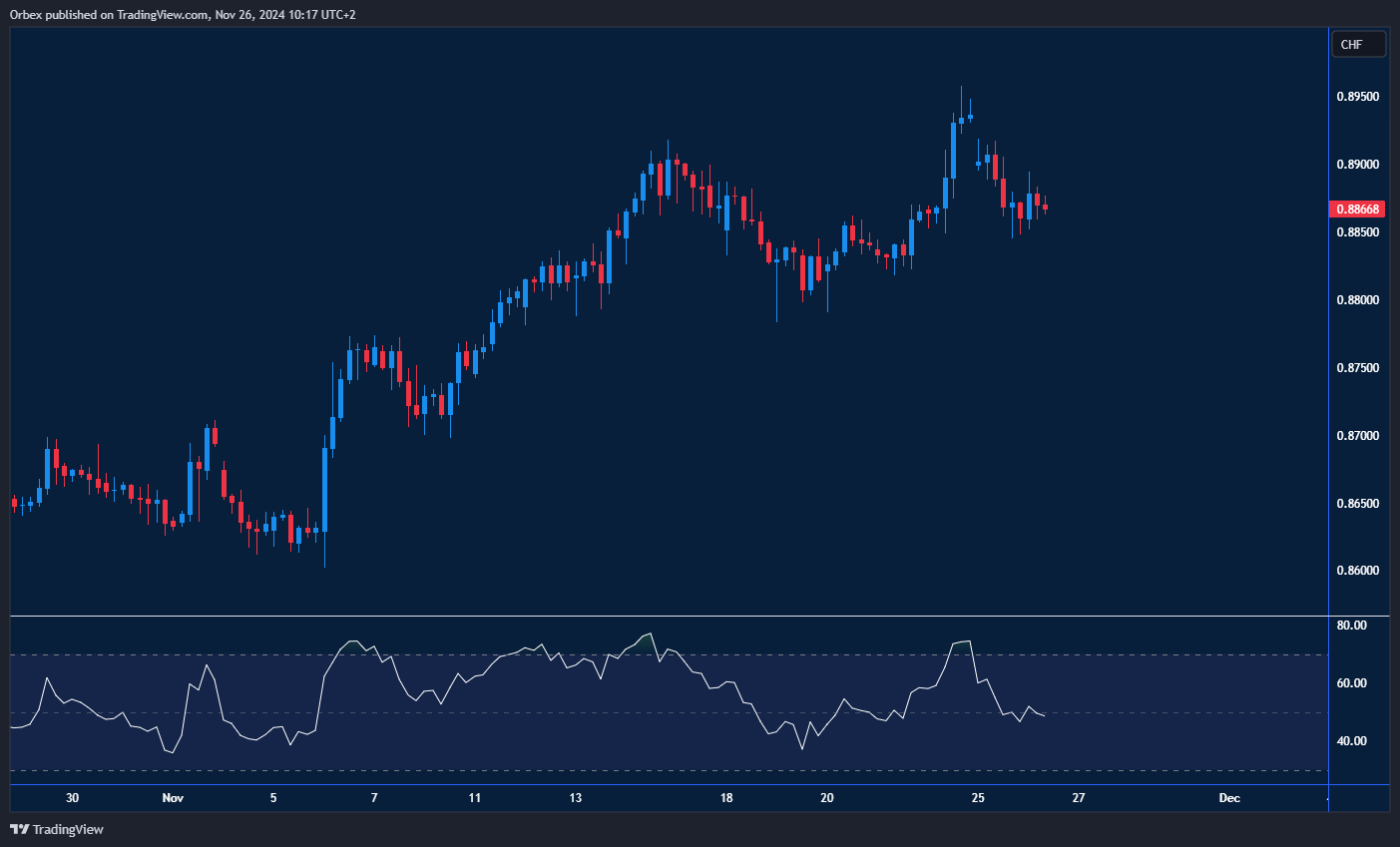Click the TradingView logo icon

click(19, 829)
